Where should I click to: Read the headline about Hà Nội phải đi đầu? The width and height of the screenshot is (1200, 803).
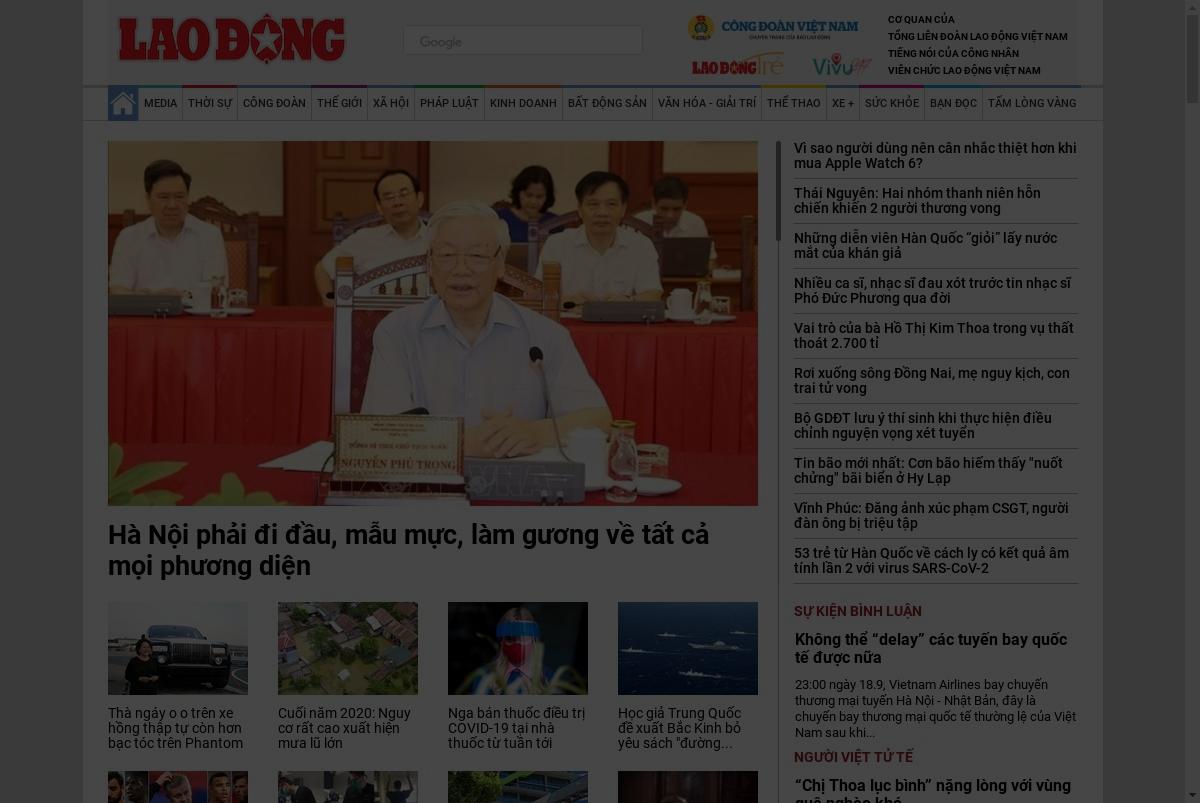tap(409, 550)
